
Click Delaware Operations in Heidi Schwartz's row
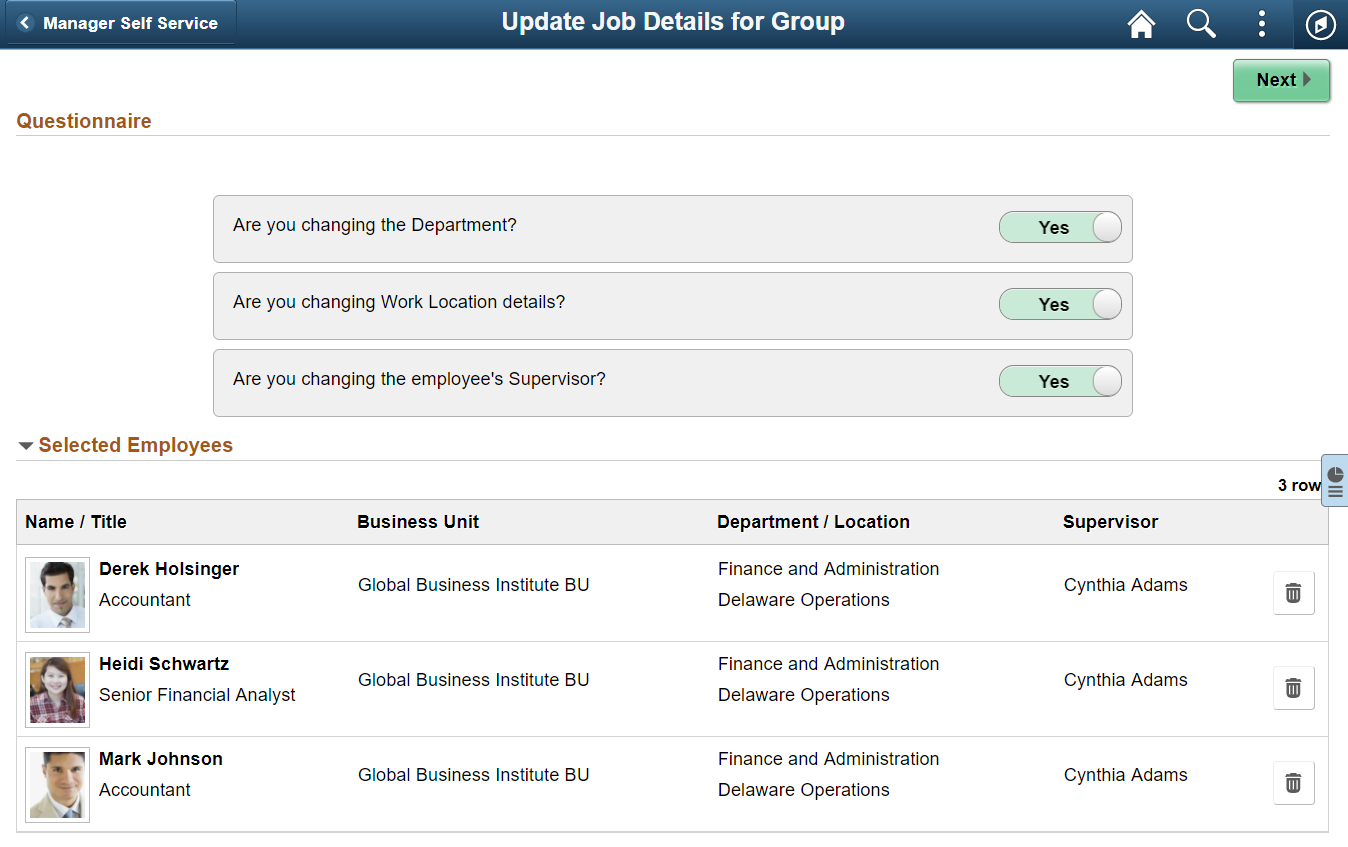click(x=804, y=695)
